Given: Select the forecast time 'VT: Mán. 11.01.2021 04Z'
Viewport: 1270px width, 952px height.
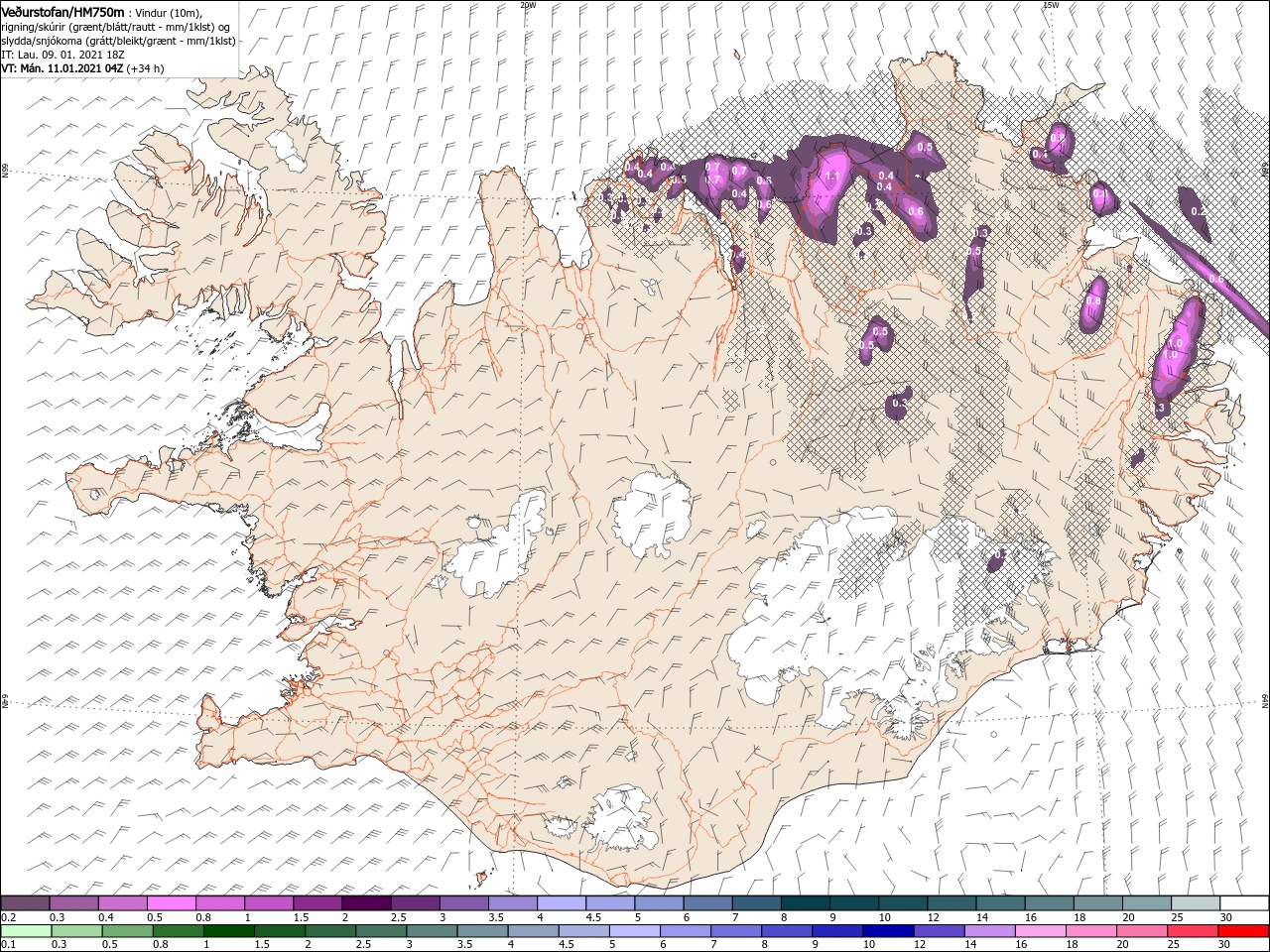Looking at the screenshot, I should pyautogui.click(x=62, y=68).
